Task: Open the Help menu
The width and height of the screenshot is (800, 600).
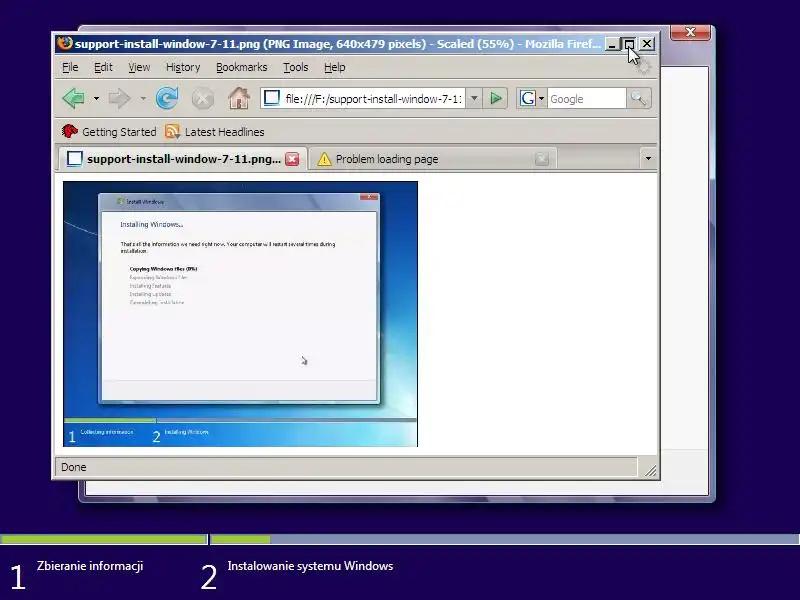Action: 334,67
